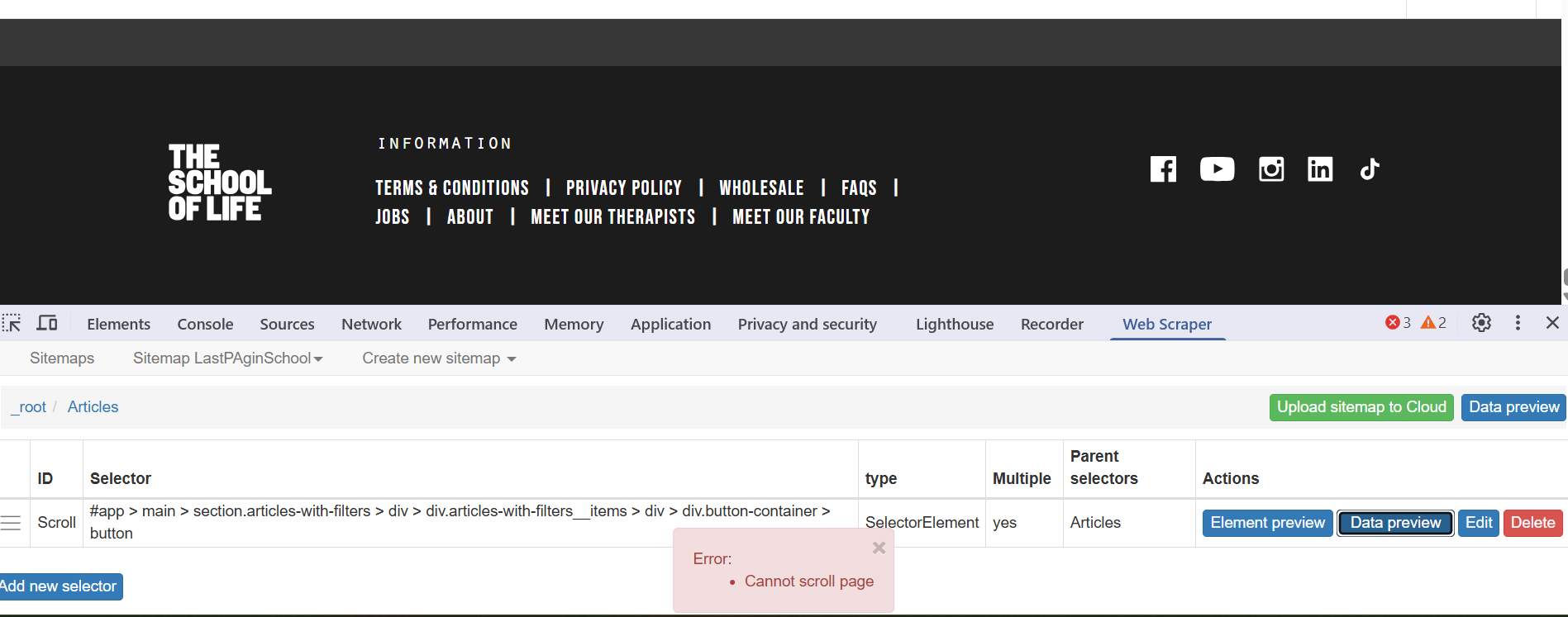Open the Instagram social icon

coord(1270,169)
